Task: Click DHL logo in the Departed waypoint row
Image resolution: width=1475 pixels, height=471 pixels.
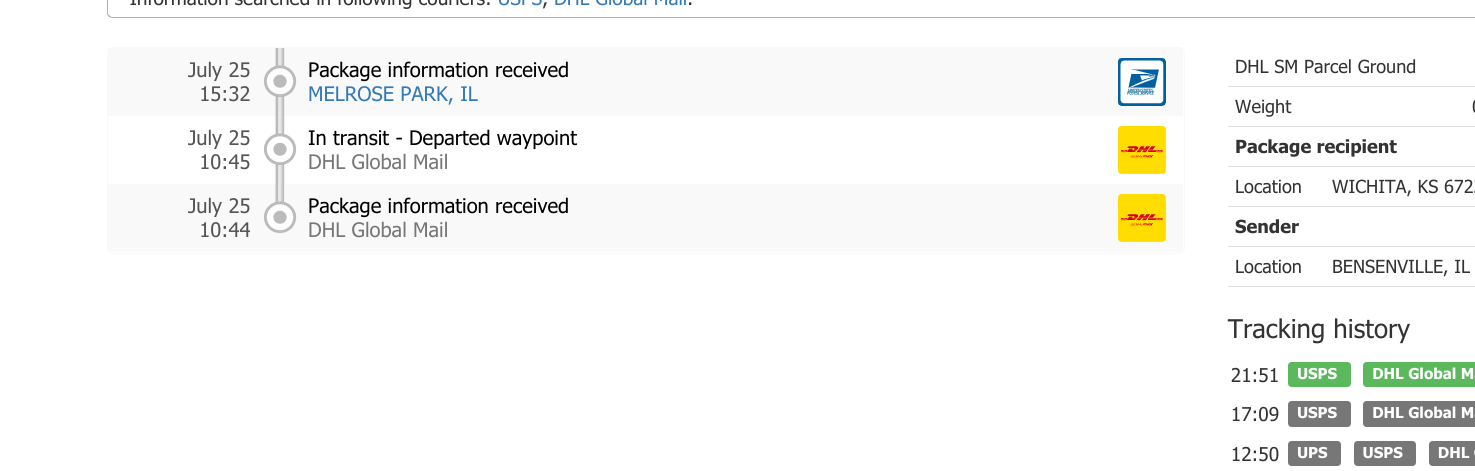Action: pyautogui.click(x=1141, y=150)
